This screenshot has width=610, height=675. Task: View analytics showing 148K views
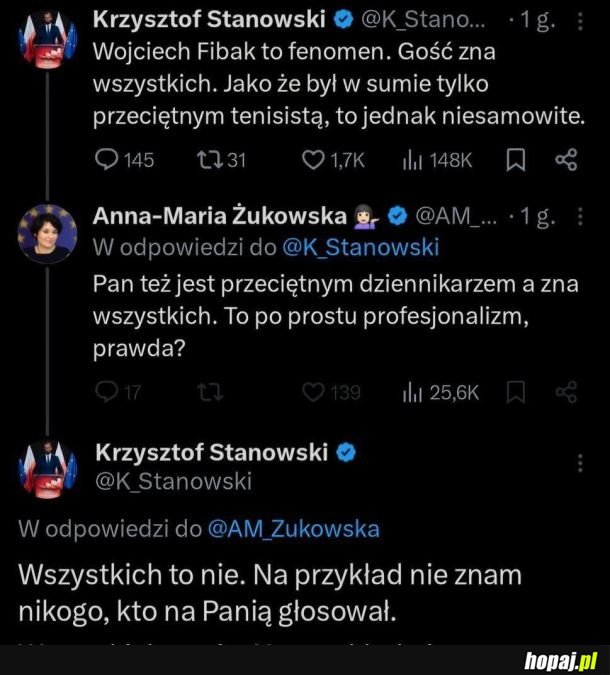(412, 159)
